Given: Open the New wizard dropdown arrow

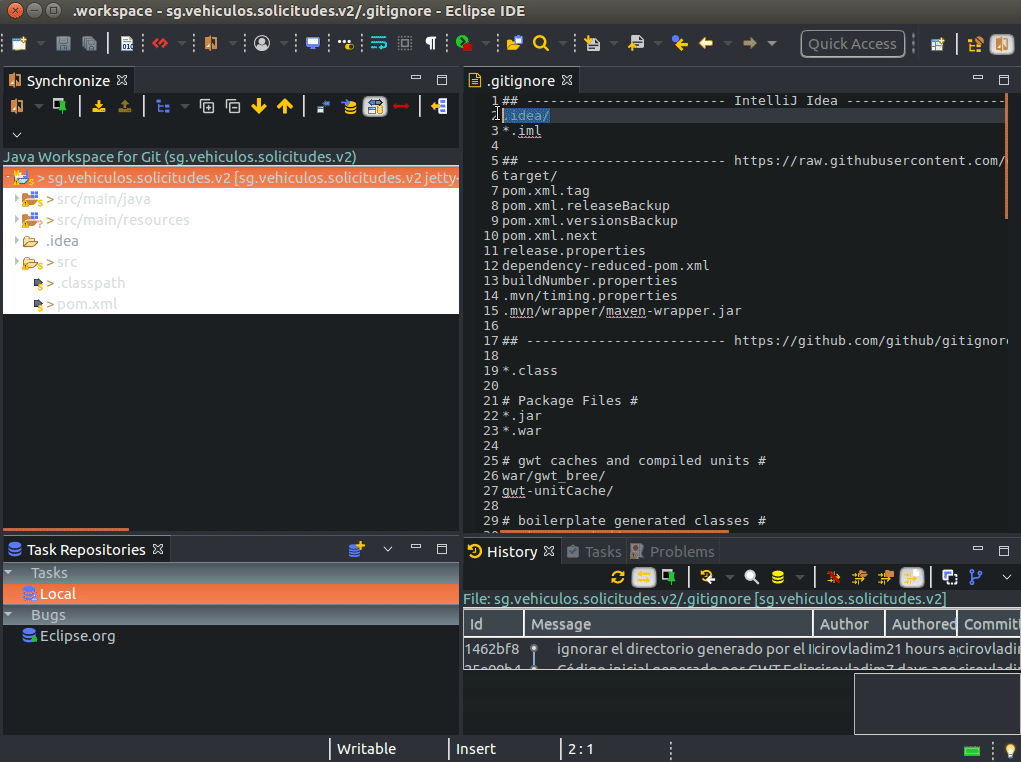Looking at the screenshot, I should click(x=41, y=44).
